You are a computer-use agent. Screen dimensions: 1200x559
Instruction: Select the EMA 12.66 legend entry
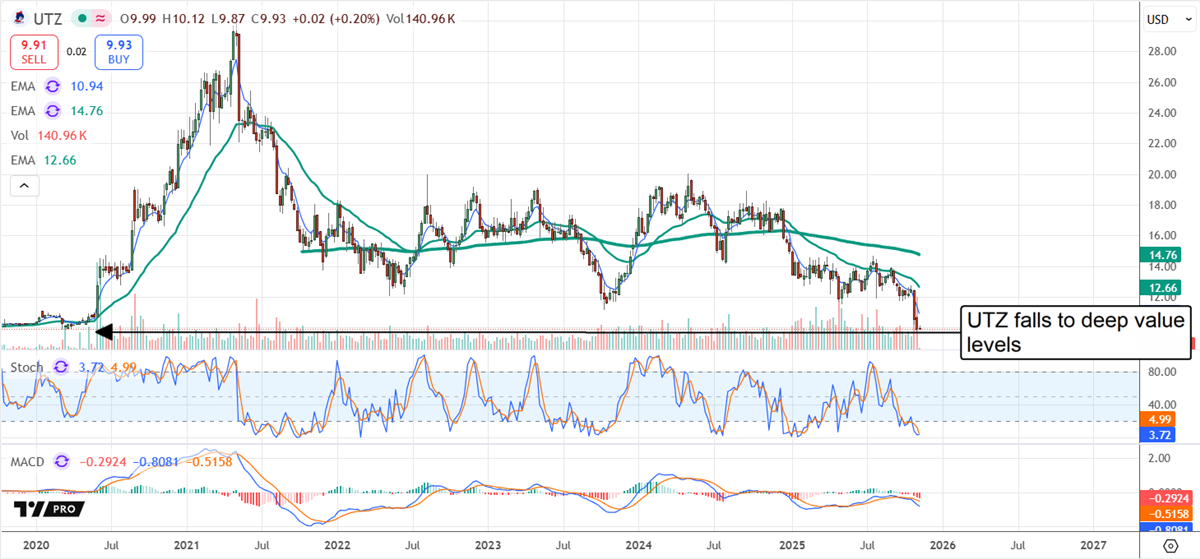41,158
